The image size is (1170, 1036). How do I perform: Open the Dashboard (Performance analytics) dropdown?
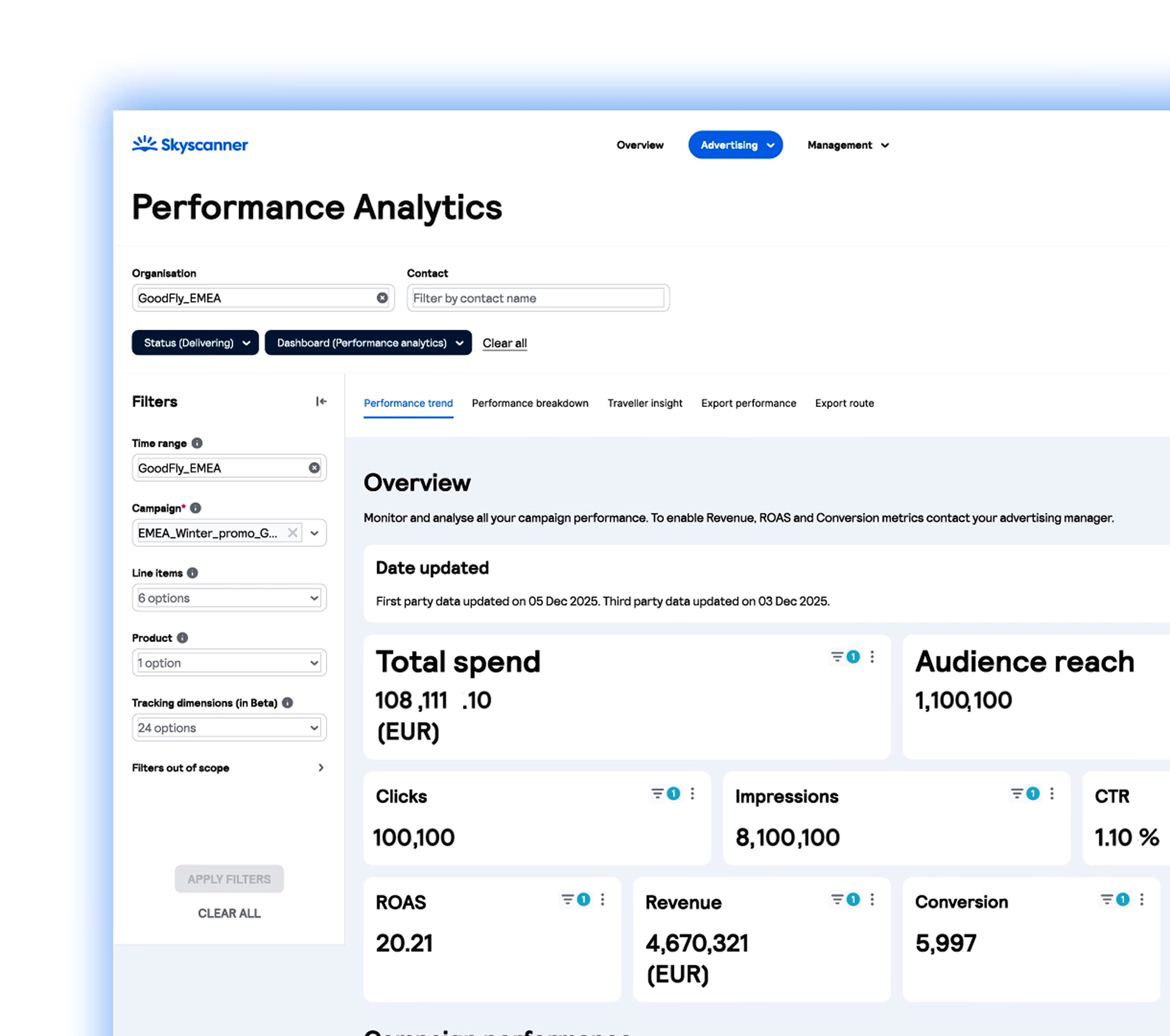[x=368, y=343]
